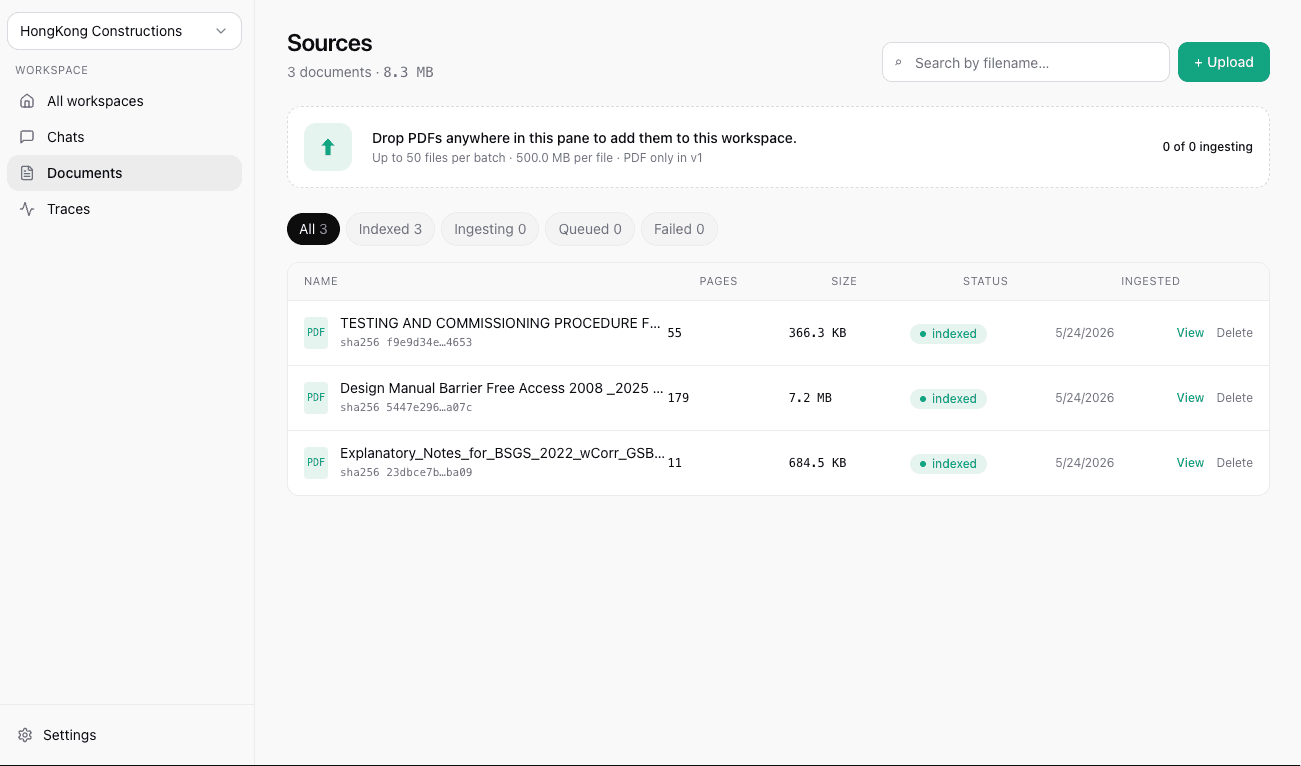Click the + Upload button
Image resolution: width=1301 pixels, height=766 pixels.
[x=1224, y=62]
